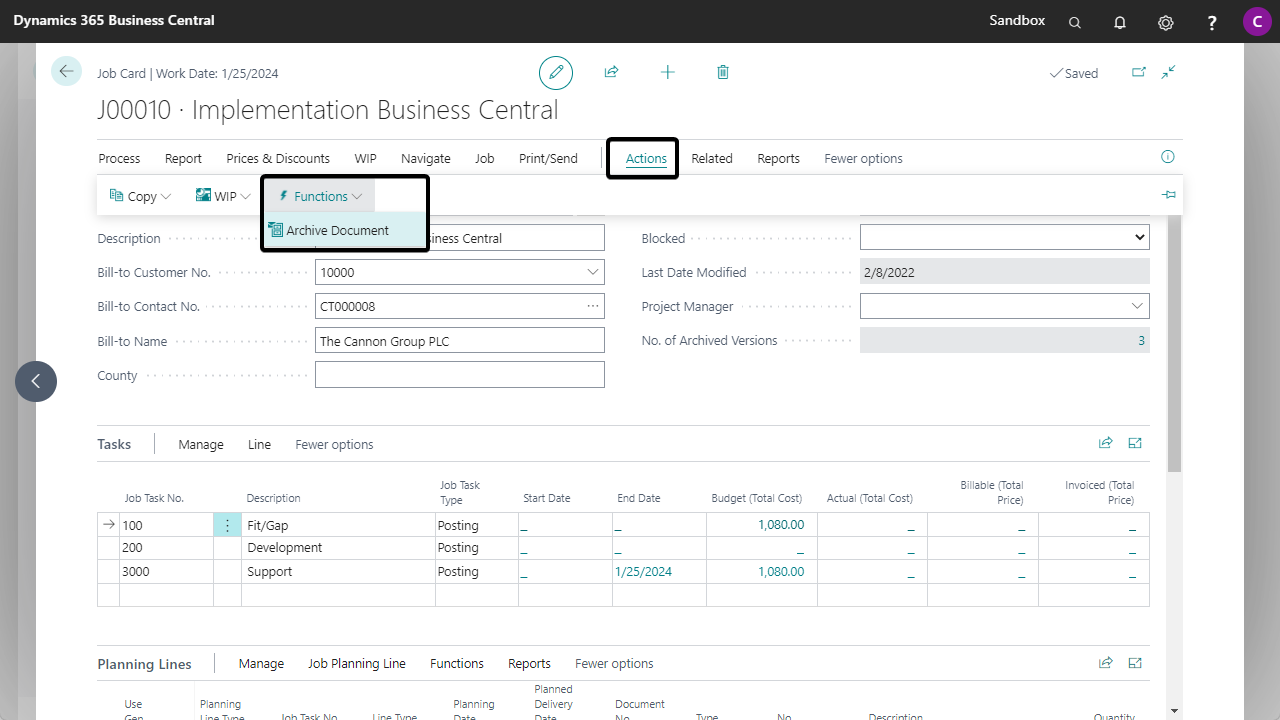Viewport: 1280px width, 720px height.
Task: Collapse page with the shrink arrows icon
Action: point(1168,72)
